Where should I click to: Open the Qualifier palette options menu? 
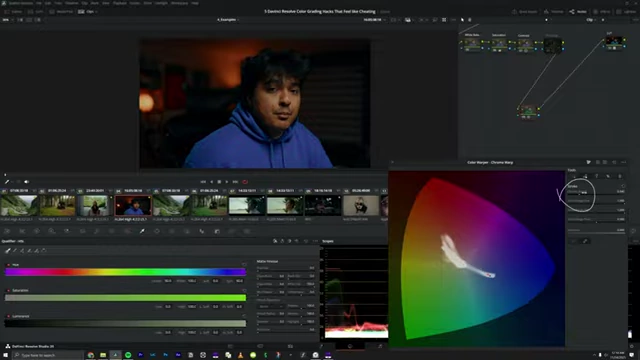click(x=315, y=241)
